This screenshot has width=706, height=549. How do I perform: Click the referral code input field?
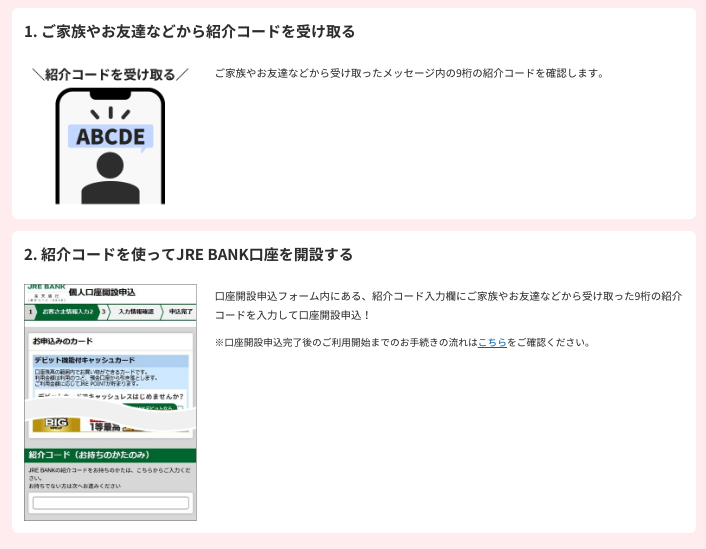110,503
